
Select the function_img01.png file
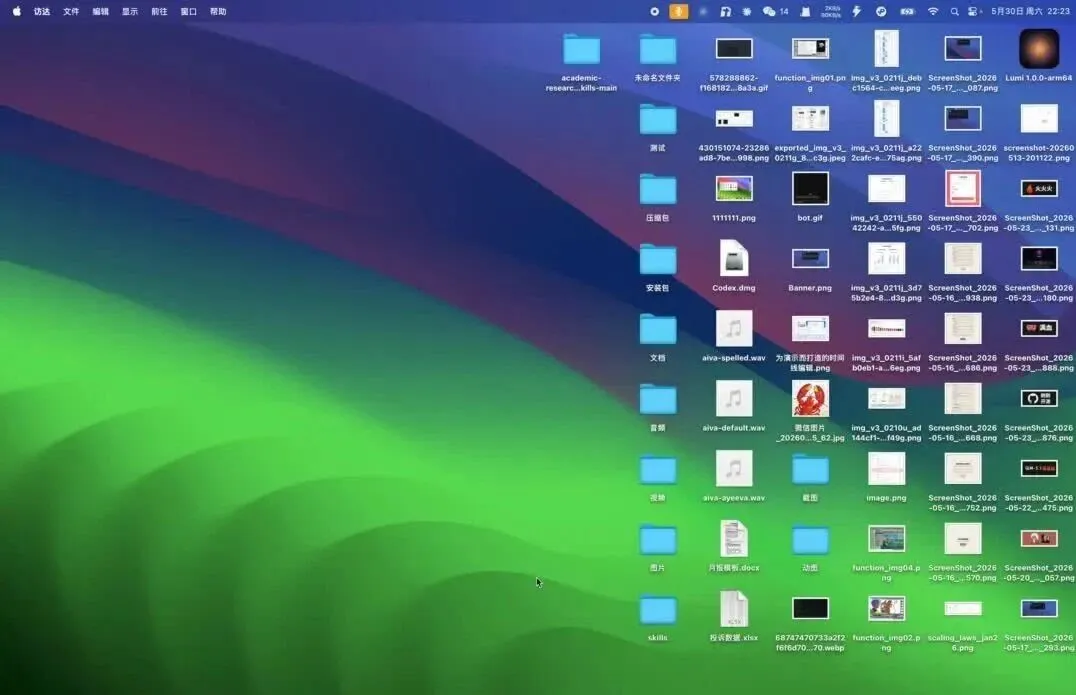click(810, 48)
